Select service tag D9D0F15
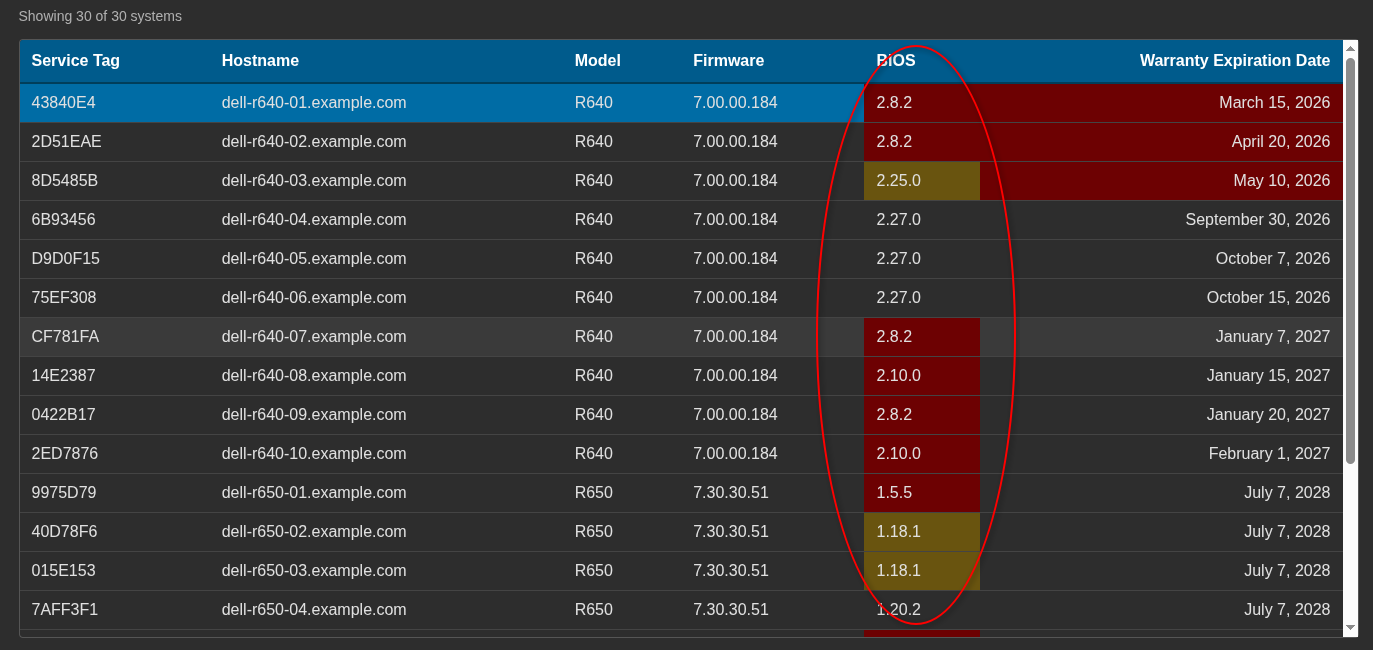Screen dimensions: 1373x650 click(66, 259)
